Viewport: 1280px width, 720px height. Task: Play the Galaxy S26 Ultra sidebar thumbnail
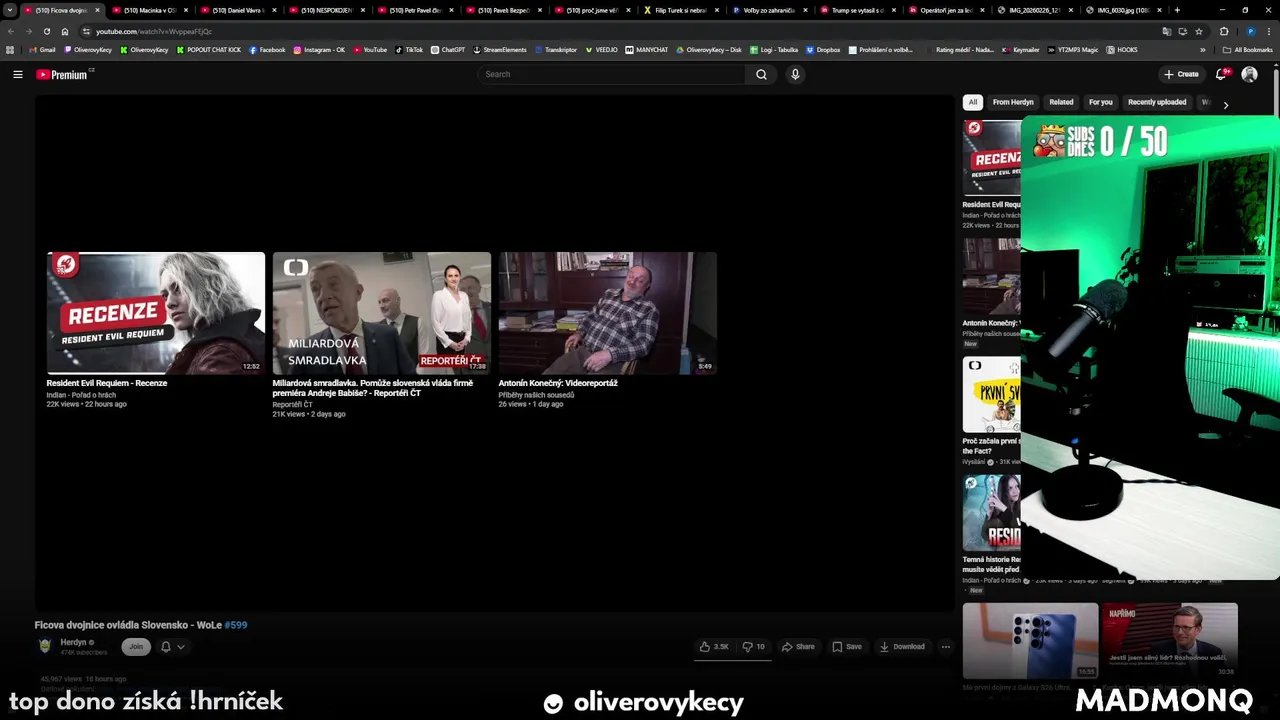(x=1030, y=641)
